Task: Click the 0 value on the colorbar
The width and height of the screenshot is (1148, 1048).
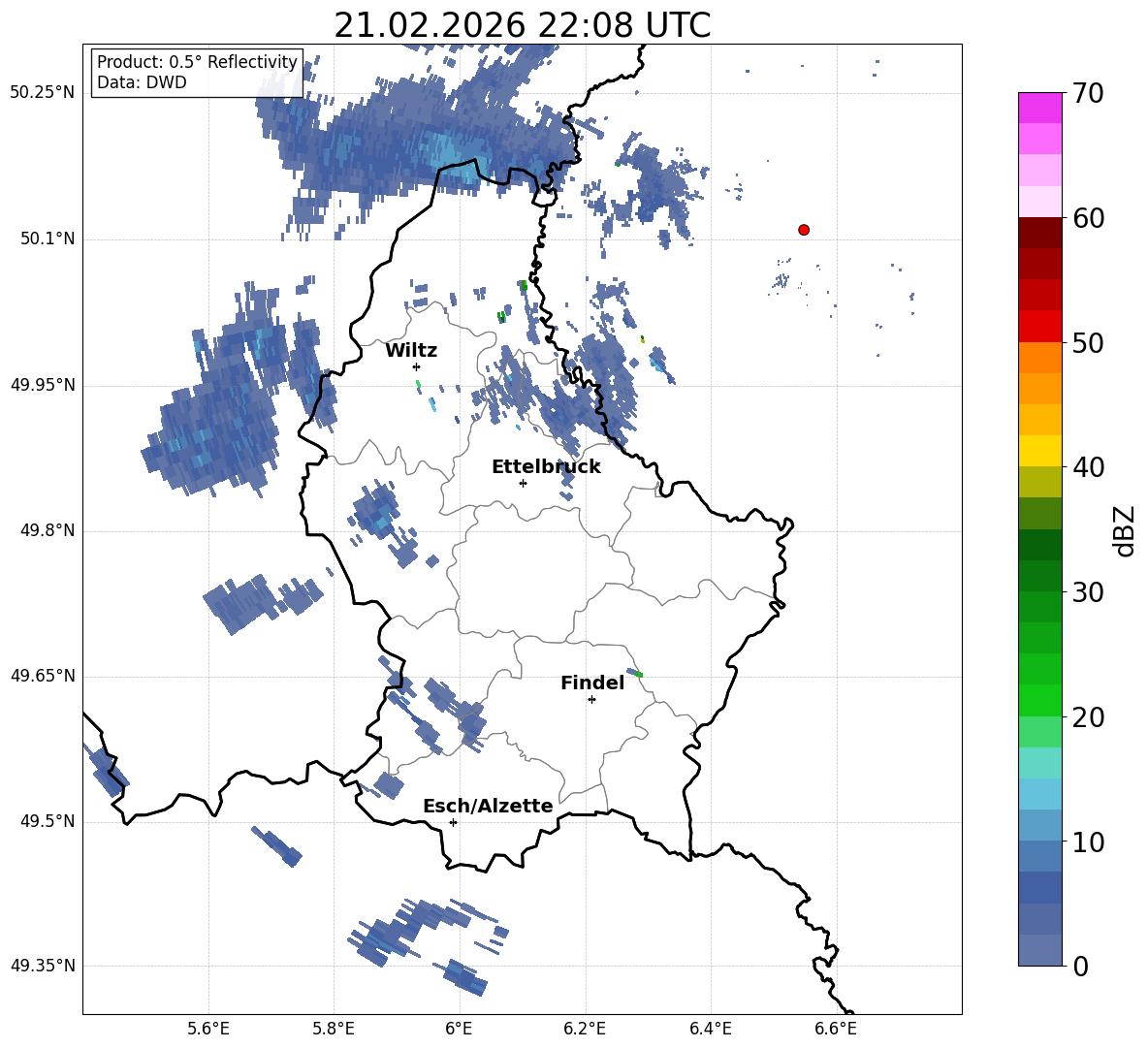Action: [1080, 966]
